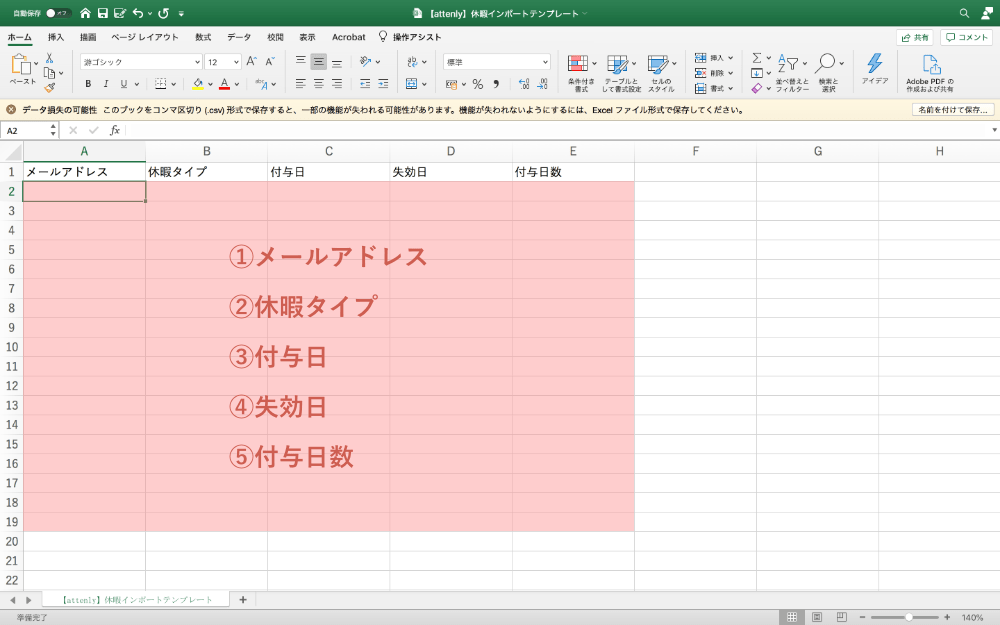The image size is (1000, 625).
Task: Click the formula bar input field
Action: coord(550,130)
